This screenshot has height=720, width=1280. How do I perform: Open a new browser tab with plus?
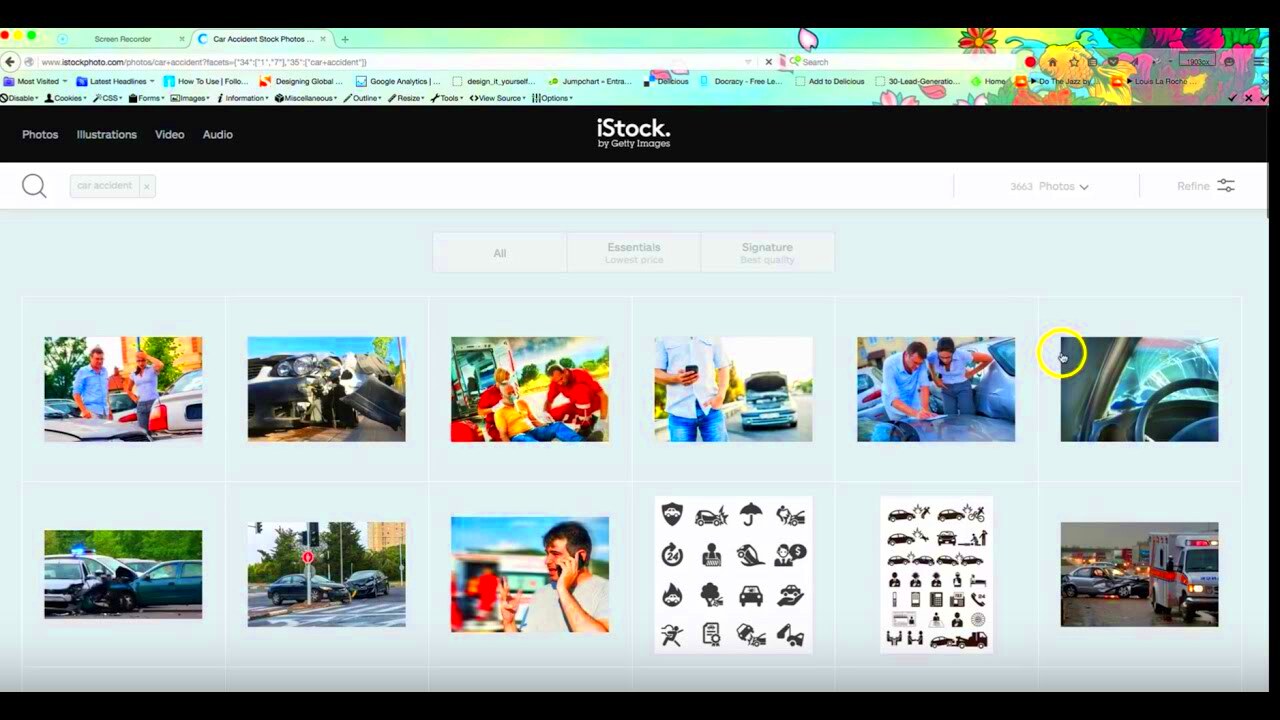345,39
